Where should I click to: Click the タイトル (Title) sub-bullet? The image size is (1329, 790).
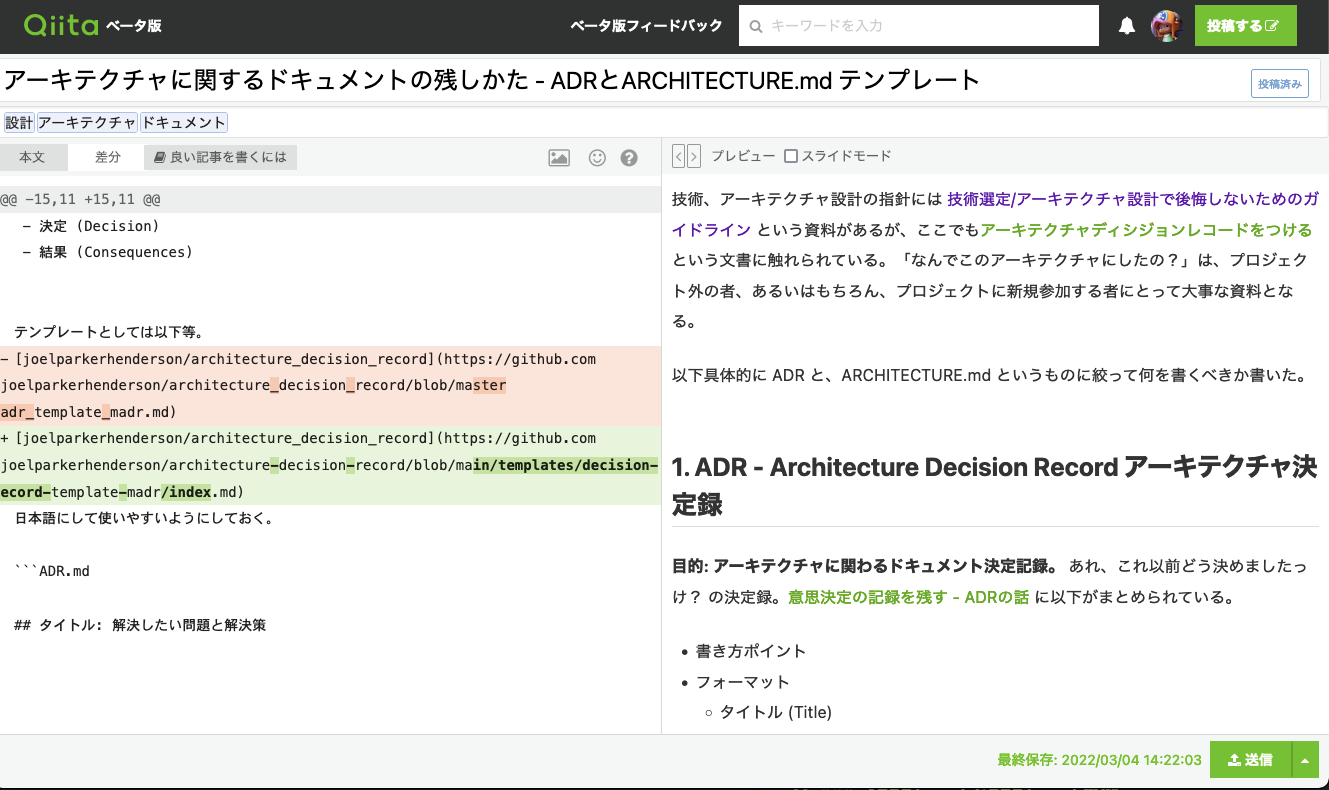[x=776, y=712]
